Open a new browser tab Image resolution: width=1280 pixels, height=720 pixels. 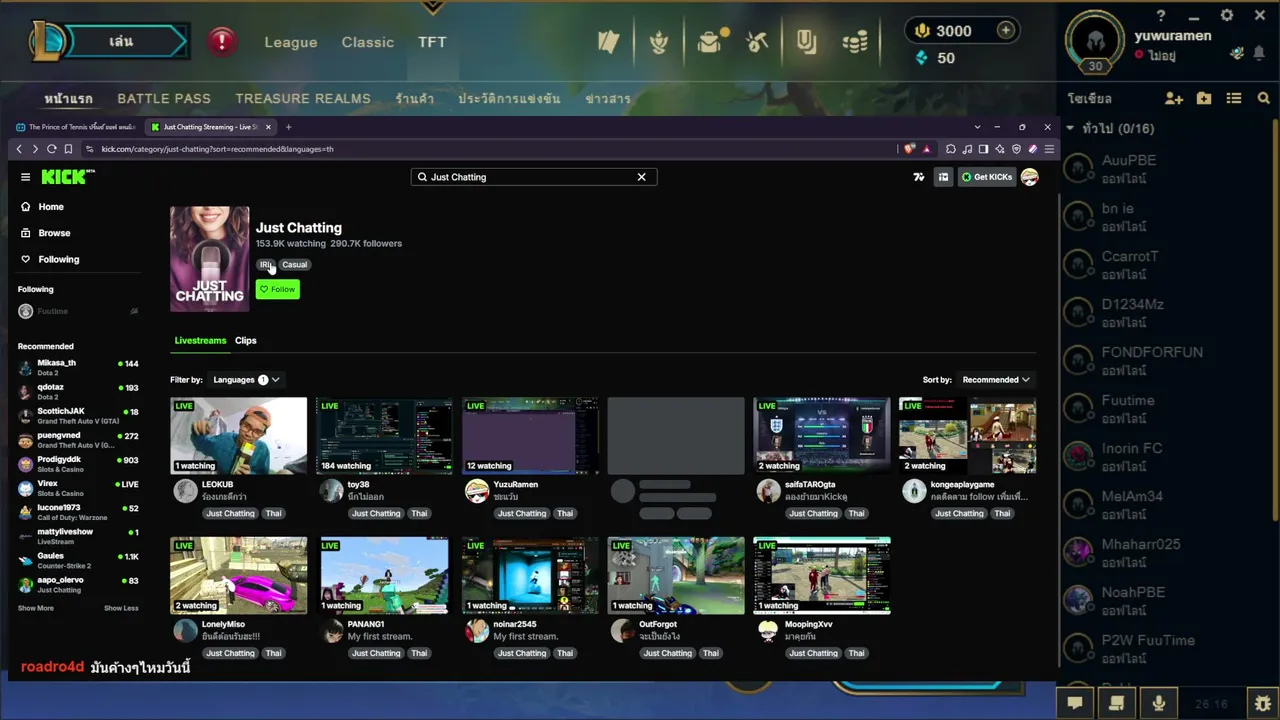[288, 127]
